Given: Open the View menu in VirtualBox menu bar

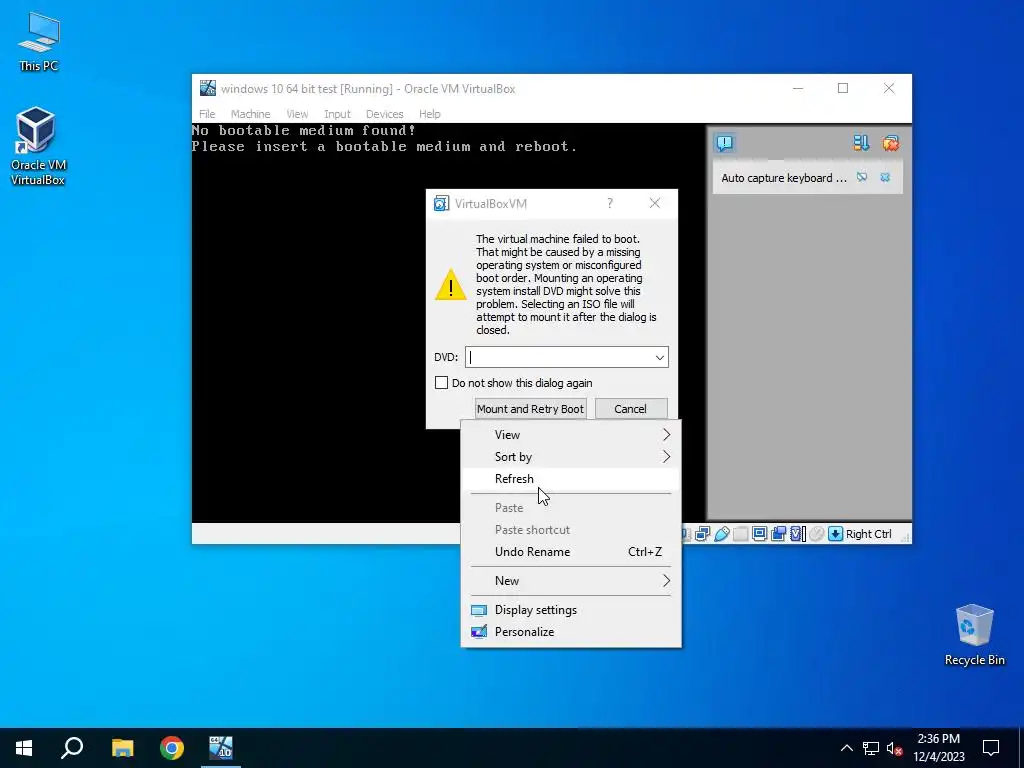Looking at the screenshot, I should [297, 114].
